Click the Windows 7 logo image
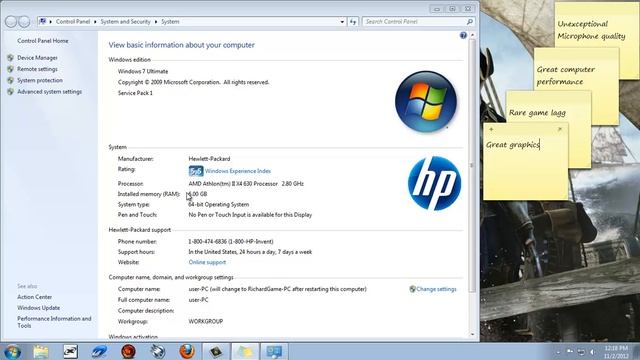Screen dimensions: 640x360 tap(426, 102)
